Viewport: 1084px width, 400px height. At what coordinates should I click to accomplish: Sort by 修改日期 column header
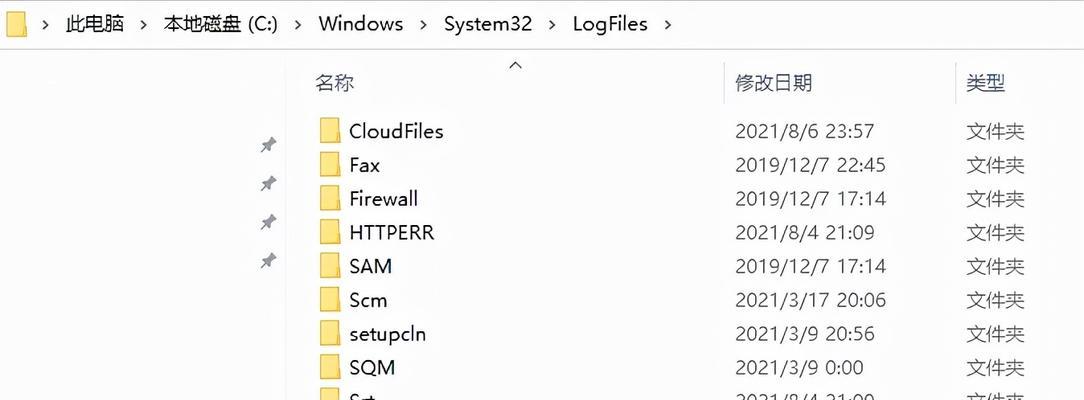[774, 84]
